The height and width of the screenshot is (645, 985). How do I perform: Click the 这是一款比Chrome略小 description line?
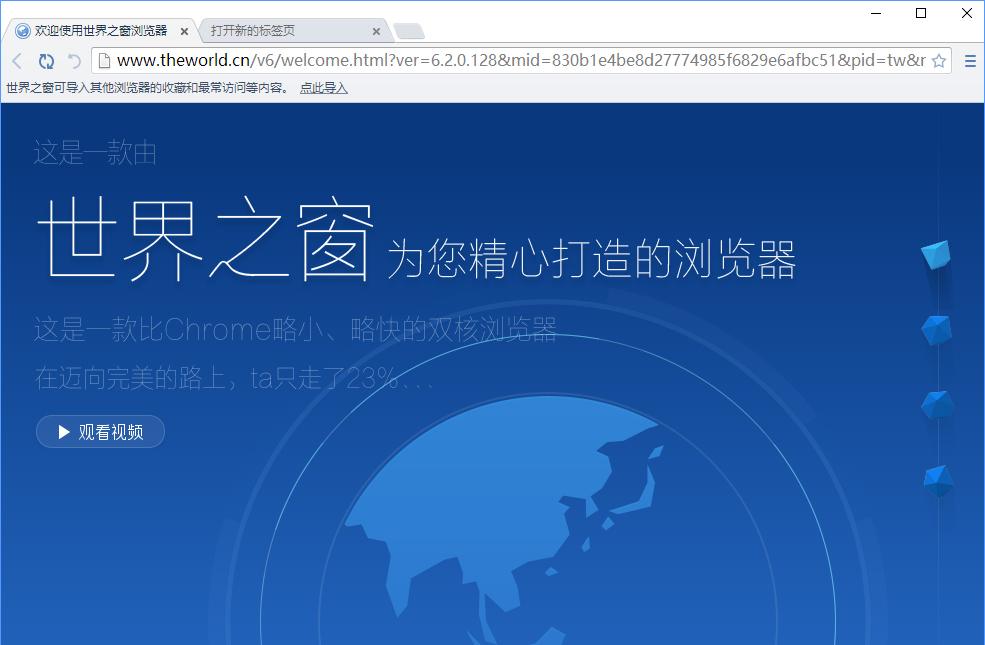(295, 329)
